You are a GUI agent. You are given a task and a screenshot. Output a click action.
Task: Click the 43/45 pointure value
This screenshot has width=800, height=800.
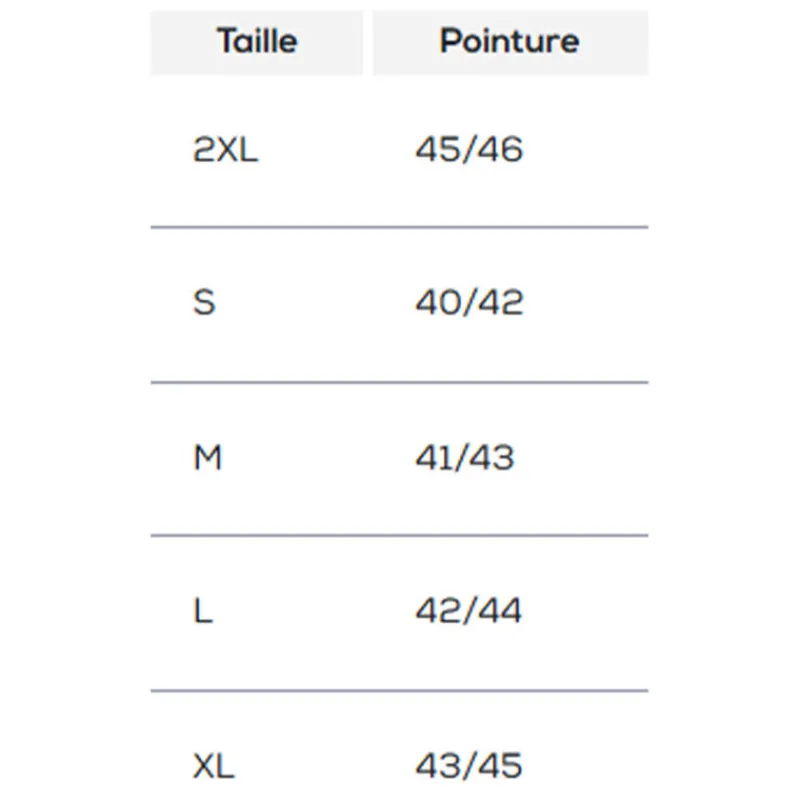[469, 766]
